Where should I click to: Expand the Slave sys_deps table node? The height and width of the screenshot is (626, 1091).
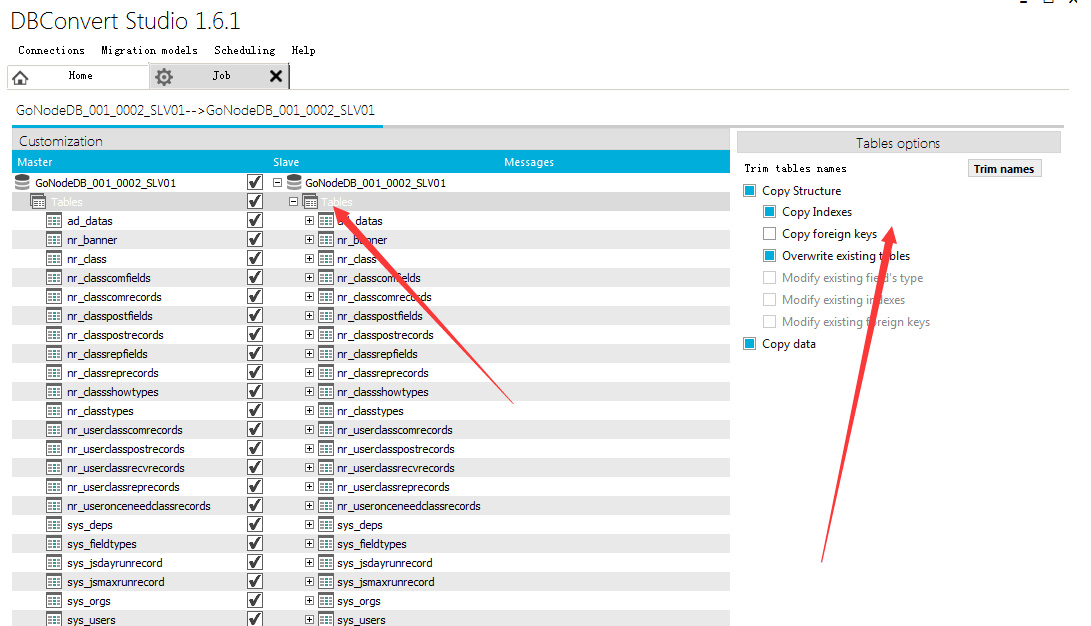click(x=310, y=524)
